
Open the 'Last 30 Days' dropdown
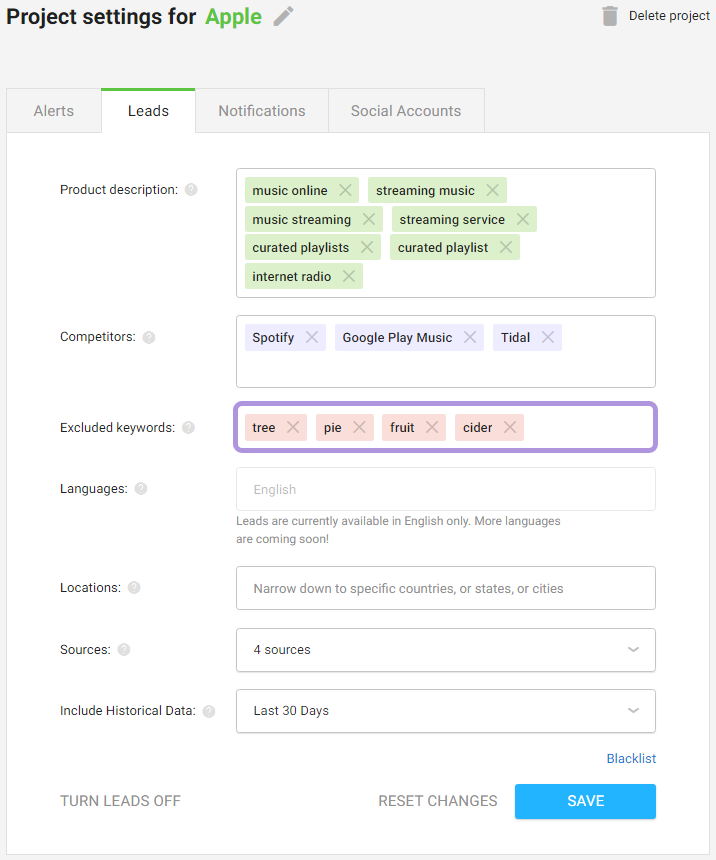pos(446,711)
